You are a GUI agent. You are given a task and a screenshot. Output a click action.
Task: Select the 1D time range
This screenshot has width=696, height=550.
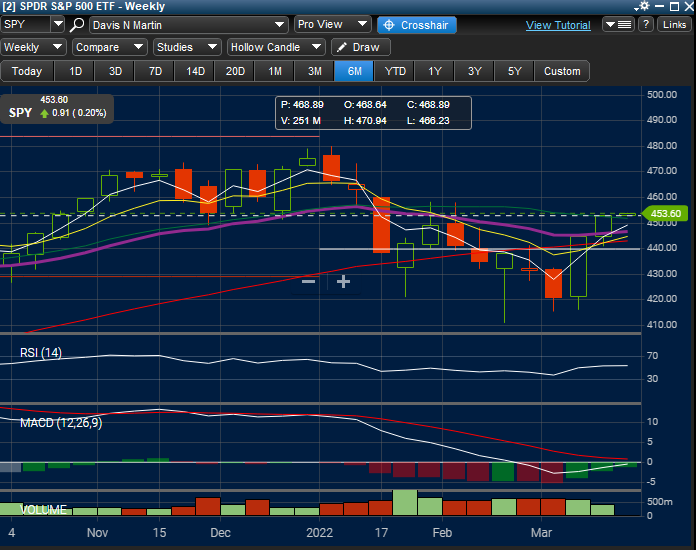coord(75,71)
